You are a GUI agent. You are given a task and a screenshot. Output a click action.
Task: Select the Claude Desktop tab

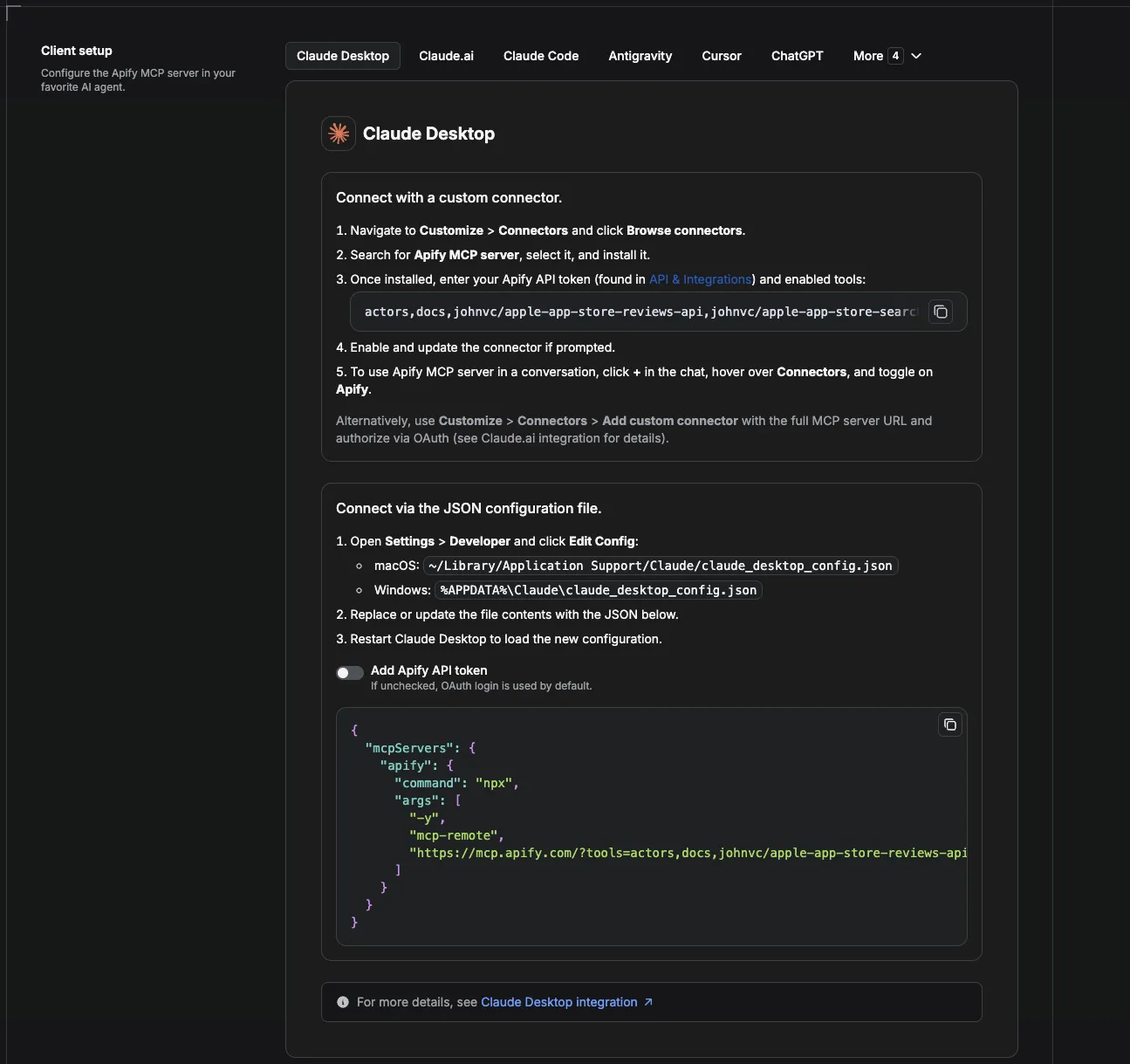[343, 56]
